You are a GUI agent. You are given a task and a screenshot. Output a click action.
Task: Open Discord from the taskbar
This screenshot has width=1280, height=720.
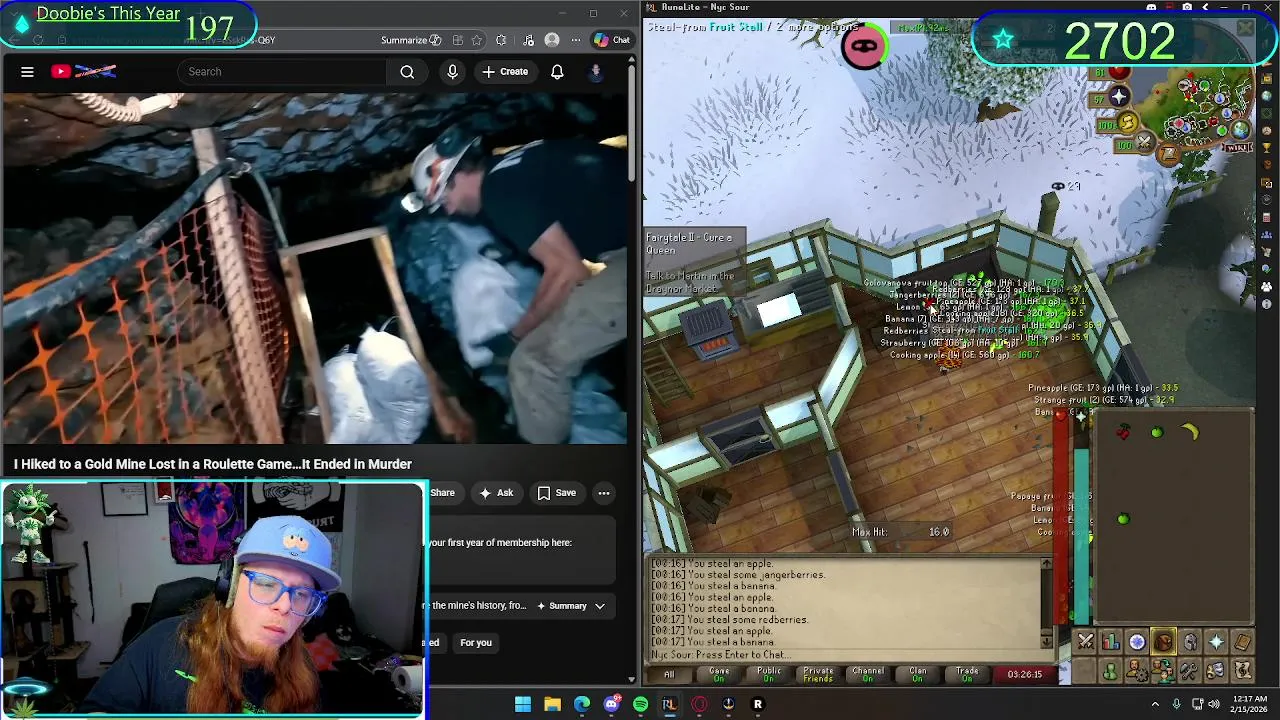click(x=611, y=704)
